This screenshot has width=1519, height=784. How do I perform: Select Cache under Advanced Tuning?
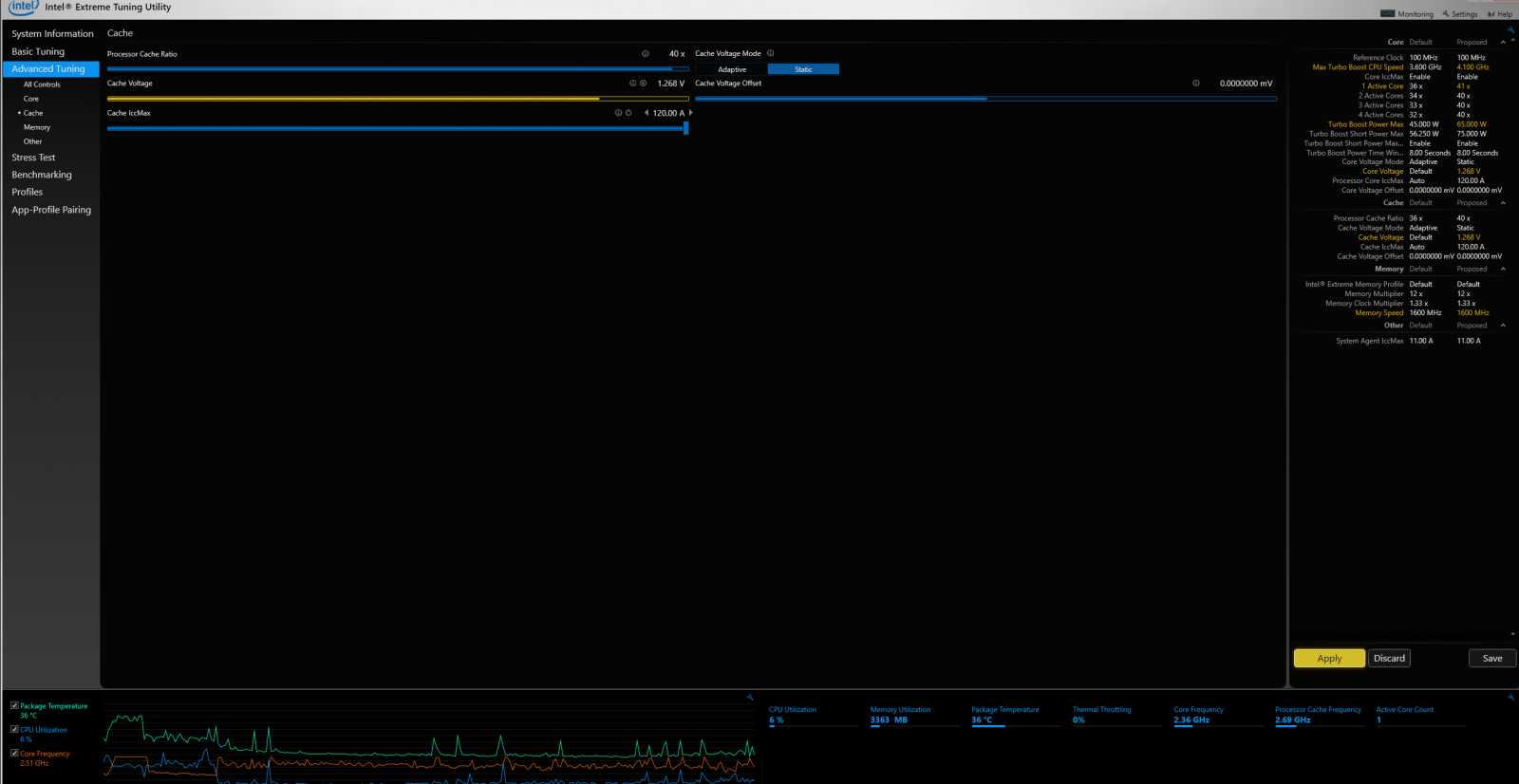click(x=33, y=113)
